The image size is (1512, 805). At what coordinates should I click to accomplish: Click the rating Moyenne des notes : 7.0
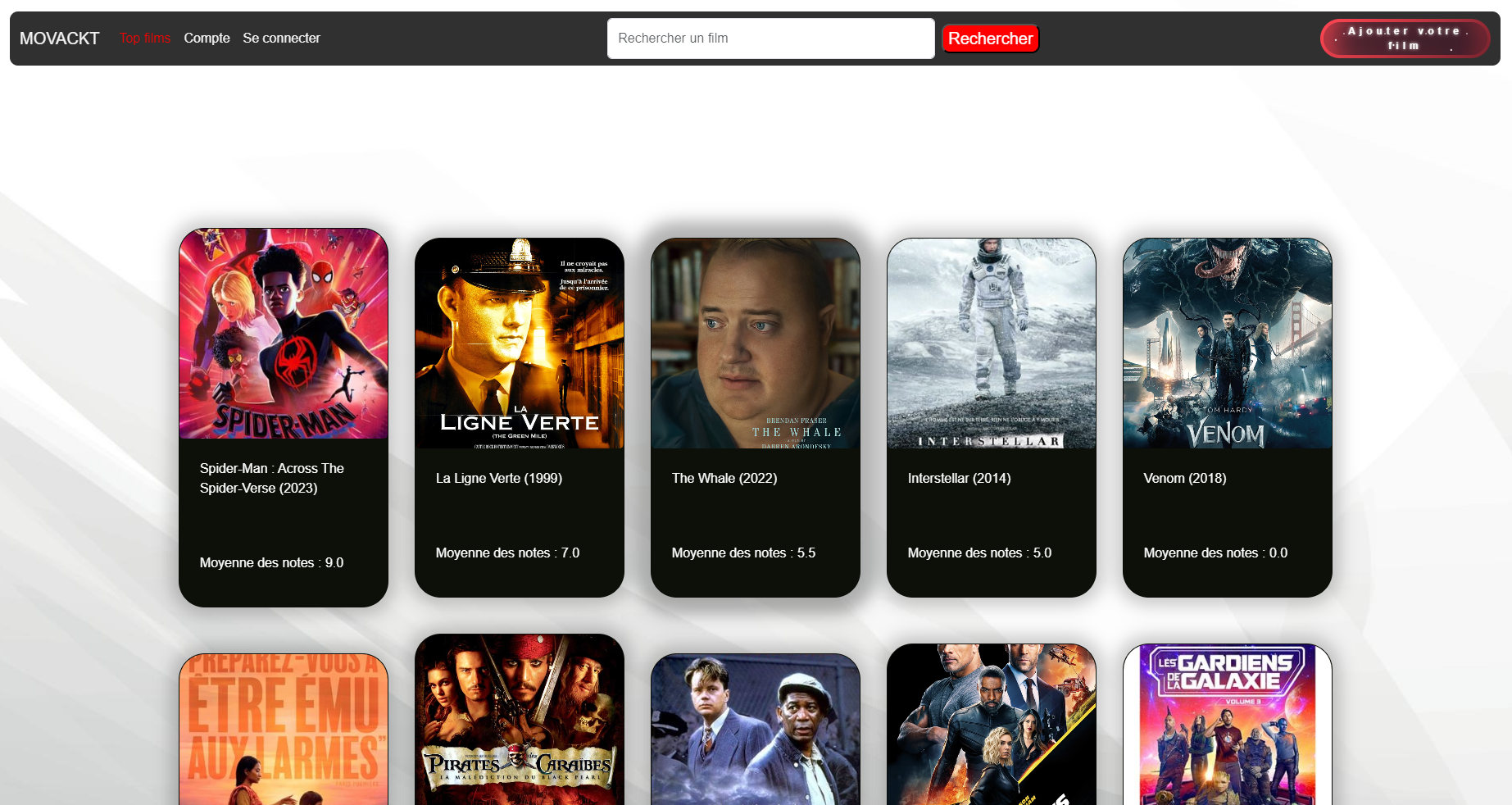pyautogui.click(x=507, y=553)
